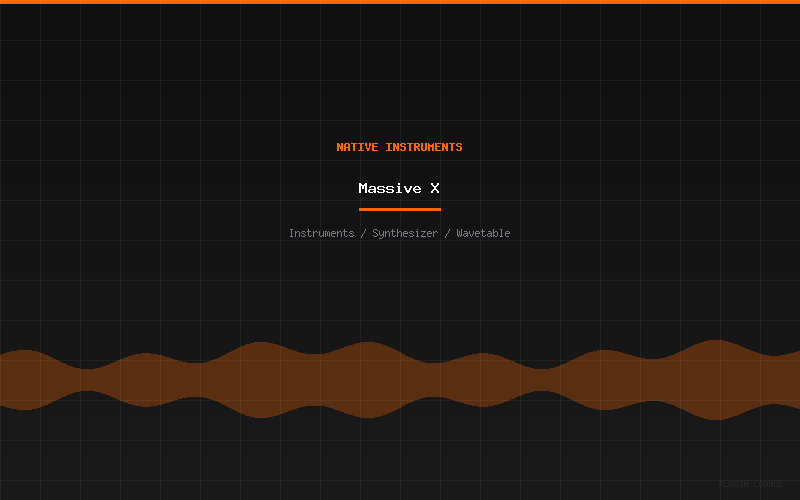Click the orange waveform's left edge

pyautogui.click(x=4, y=379)
